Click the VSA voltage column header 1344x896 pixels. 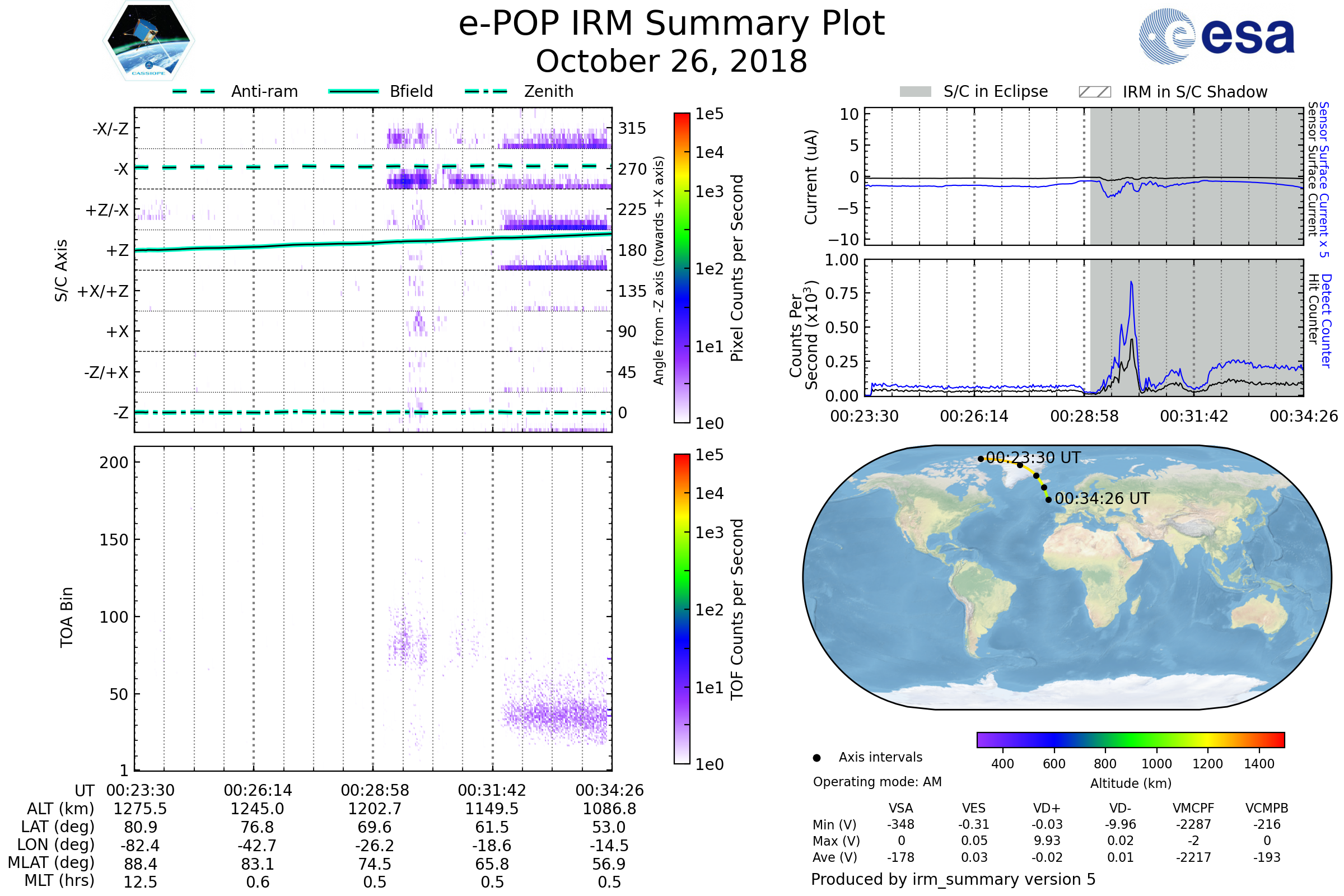pyautogui.click(x=900, y=808)
